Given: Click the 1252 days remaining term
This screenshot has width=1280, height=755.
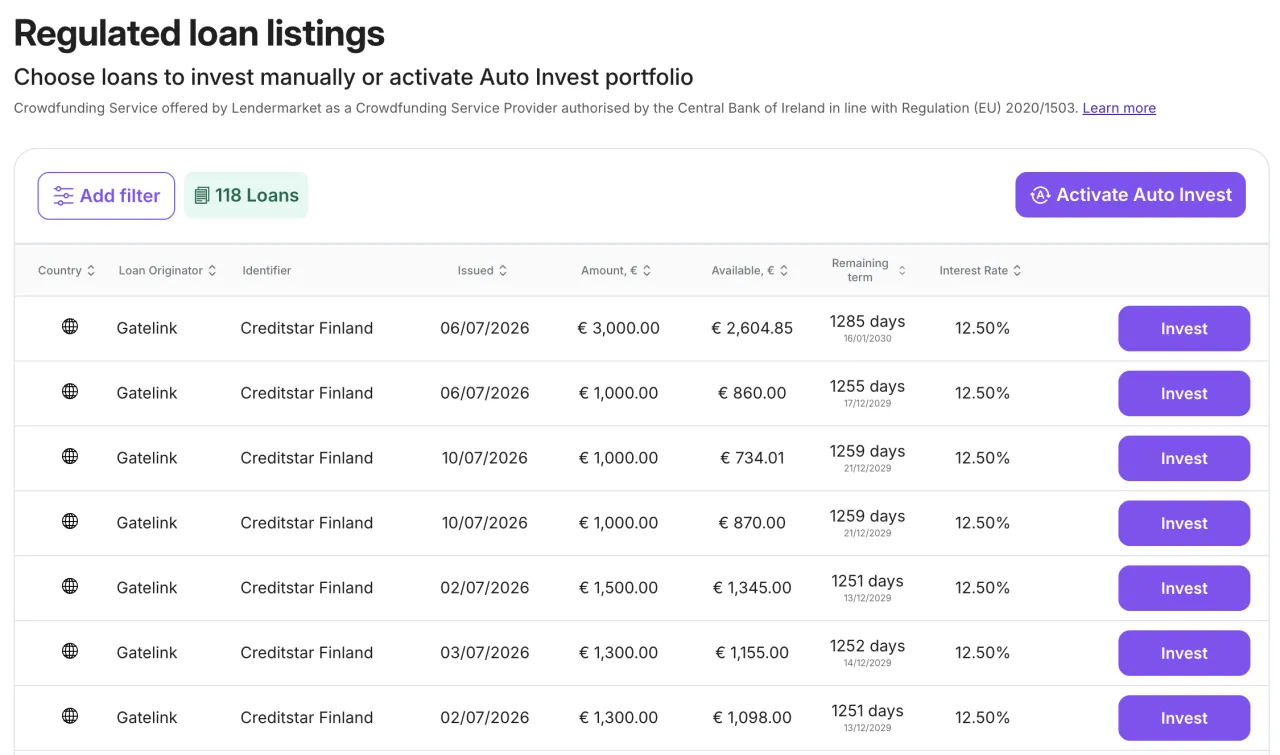Looking at the screenshot, I should [867, 647].
